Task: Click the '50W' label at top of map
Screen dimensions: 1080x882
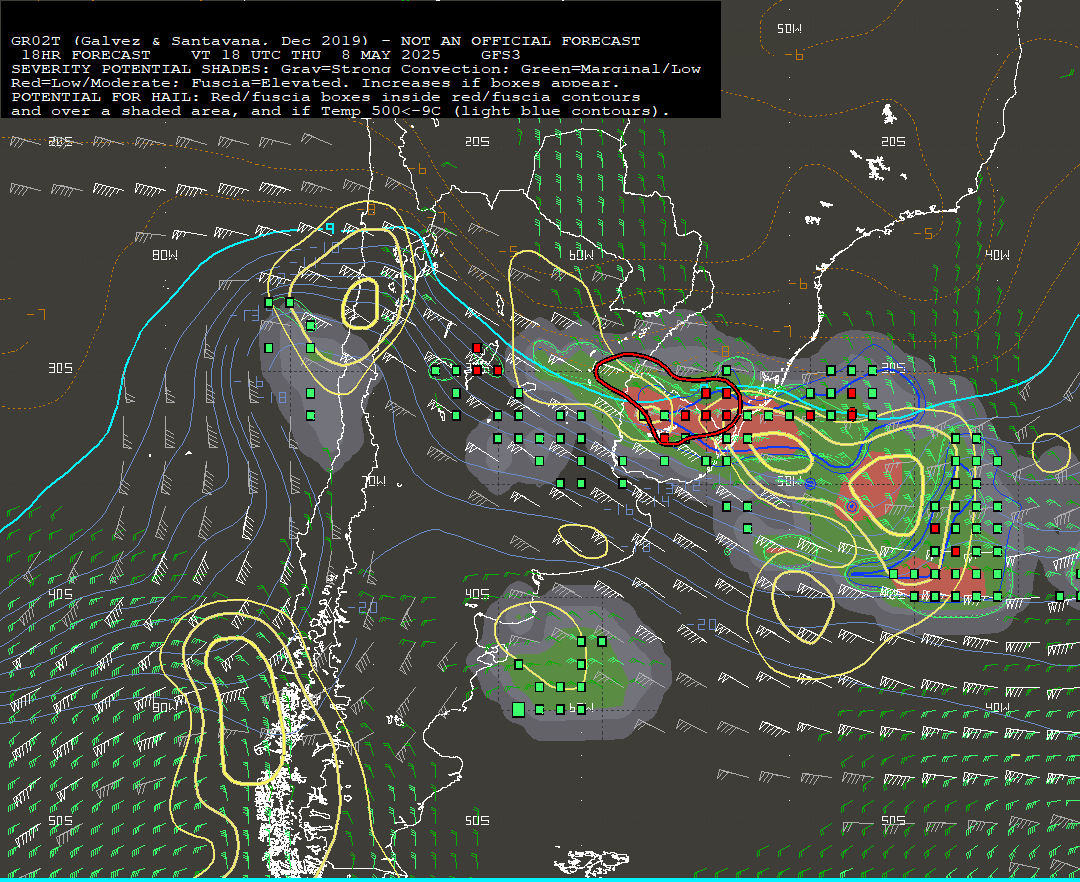Action: coord(789,28)
